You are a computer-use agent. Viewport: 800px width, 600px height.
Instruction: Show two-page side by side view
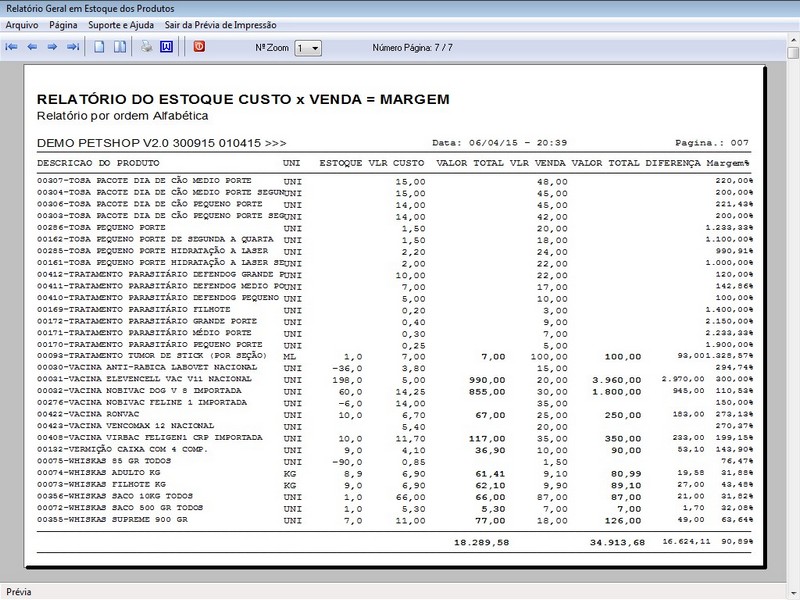[x=120, y=47]
